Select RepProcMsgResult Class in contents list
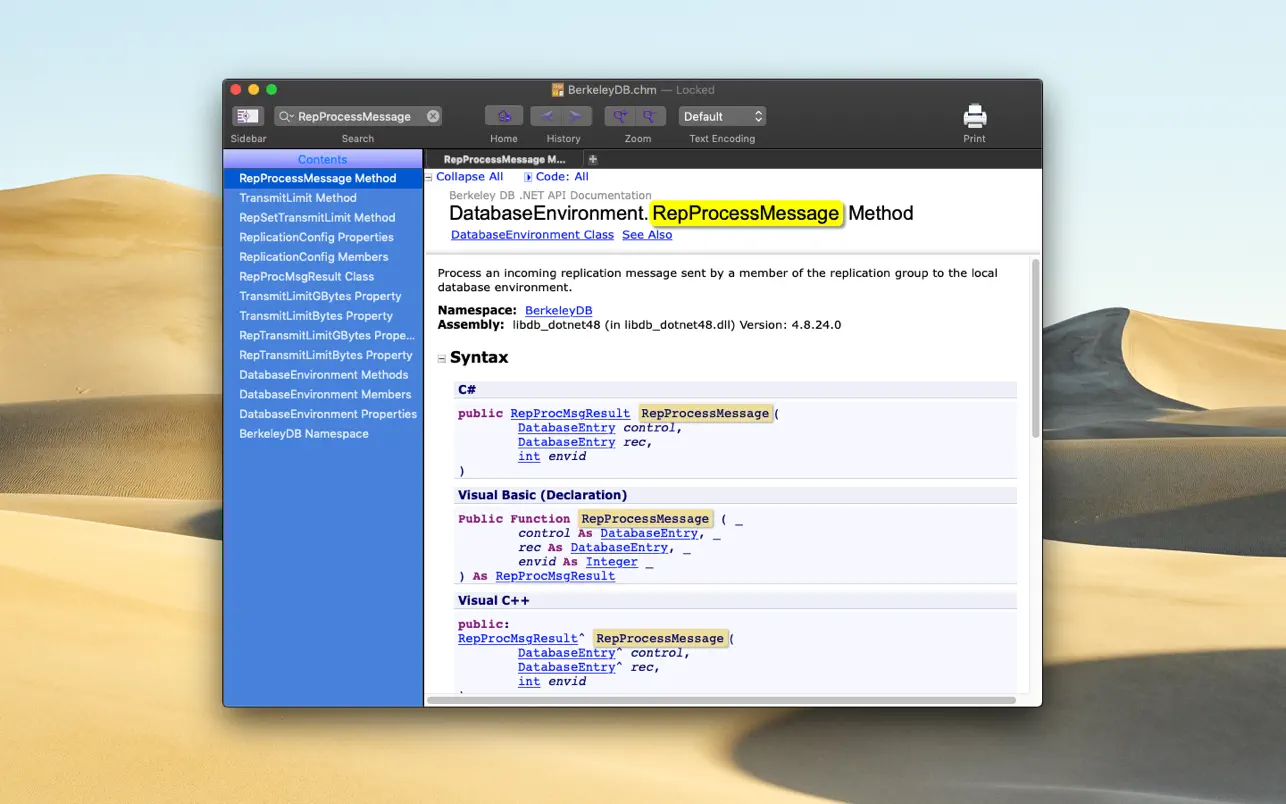1286x804 pixels. (306, 276)
